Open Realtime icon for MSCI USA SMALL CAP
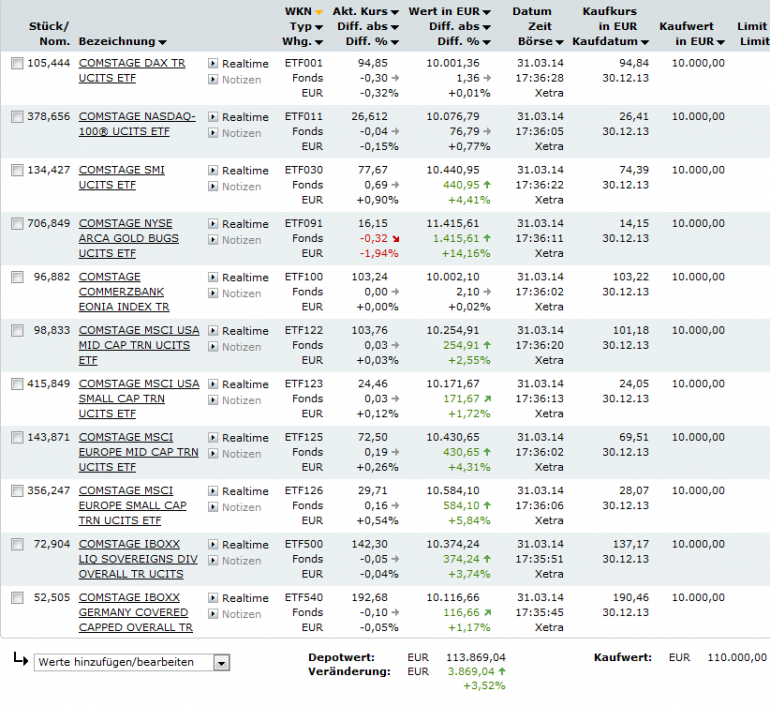 coord(213,384)
